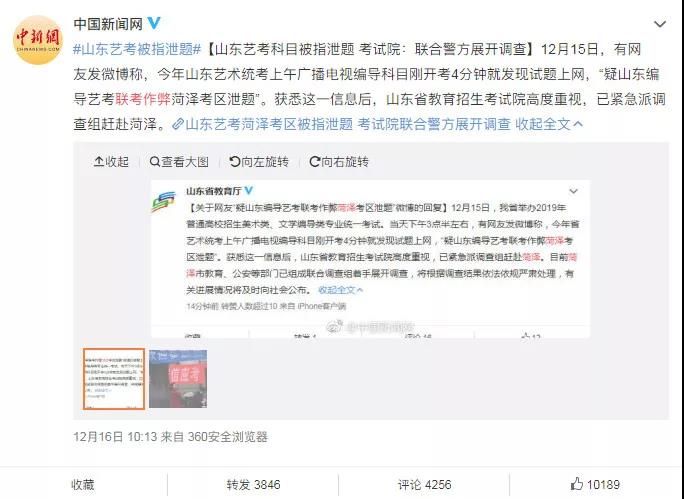Rotate image left with 向左旋转

(x=259, y=162)
